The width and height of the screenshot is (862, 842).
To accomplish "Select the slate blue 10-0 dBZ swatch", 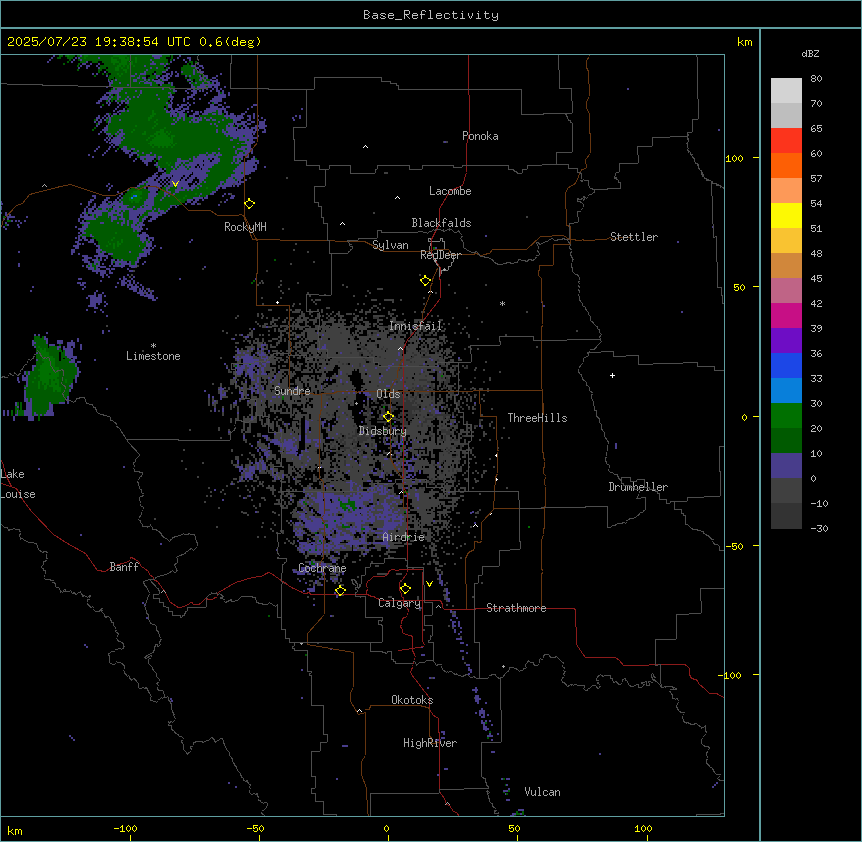I will (786, 466).
